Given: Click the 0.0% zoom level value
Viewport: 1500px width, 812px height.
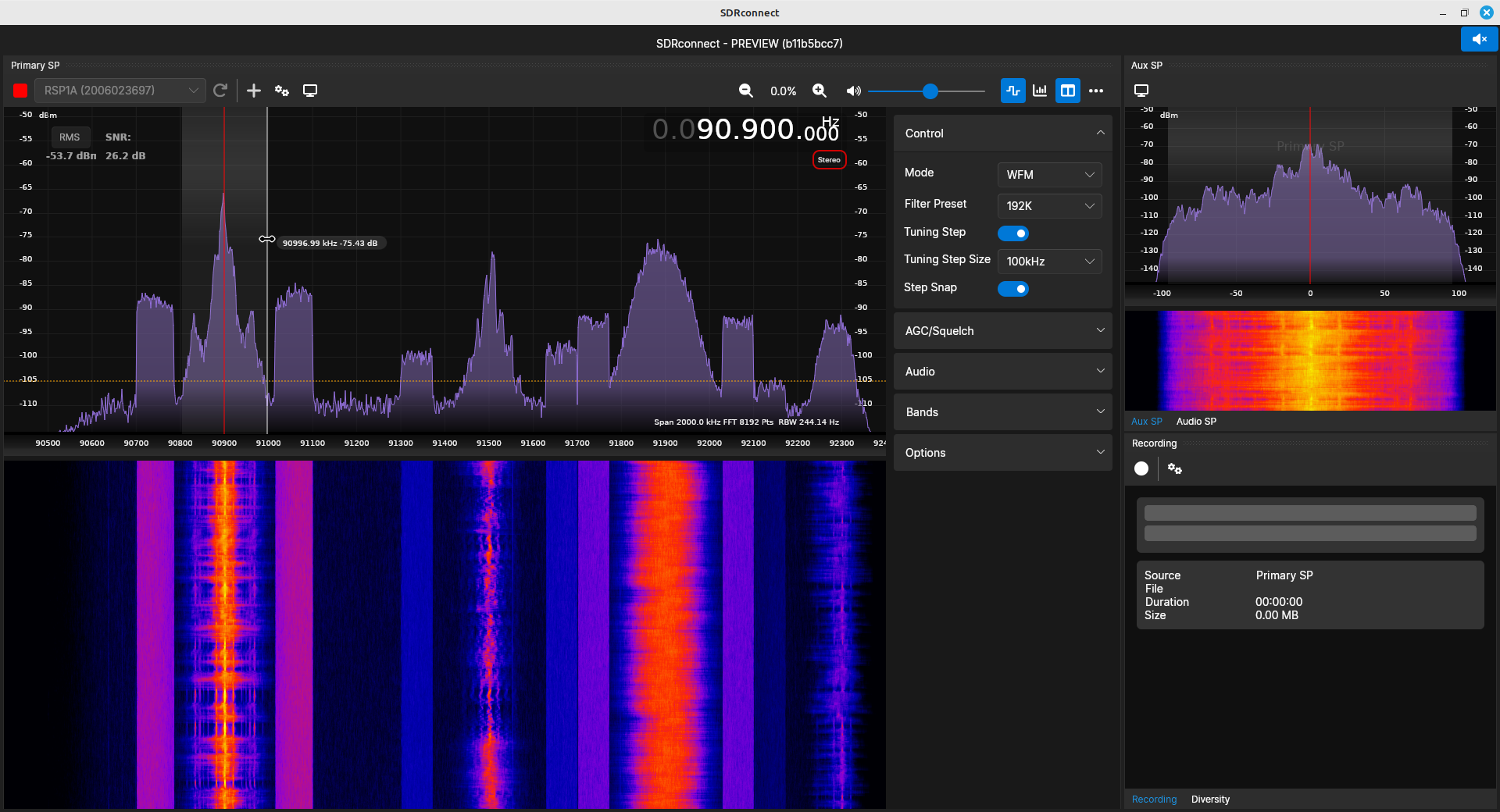Looking at the screenshot, I should pyautogui.click(x=783, y=91).
